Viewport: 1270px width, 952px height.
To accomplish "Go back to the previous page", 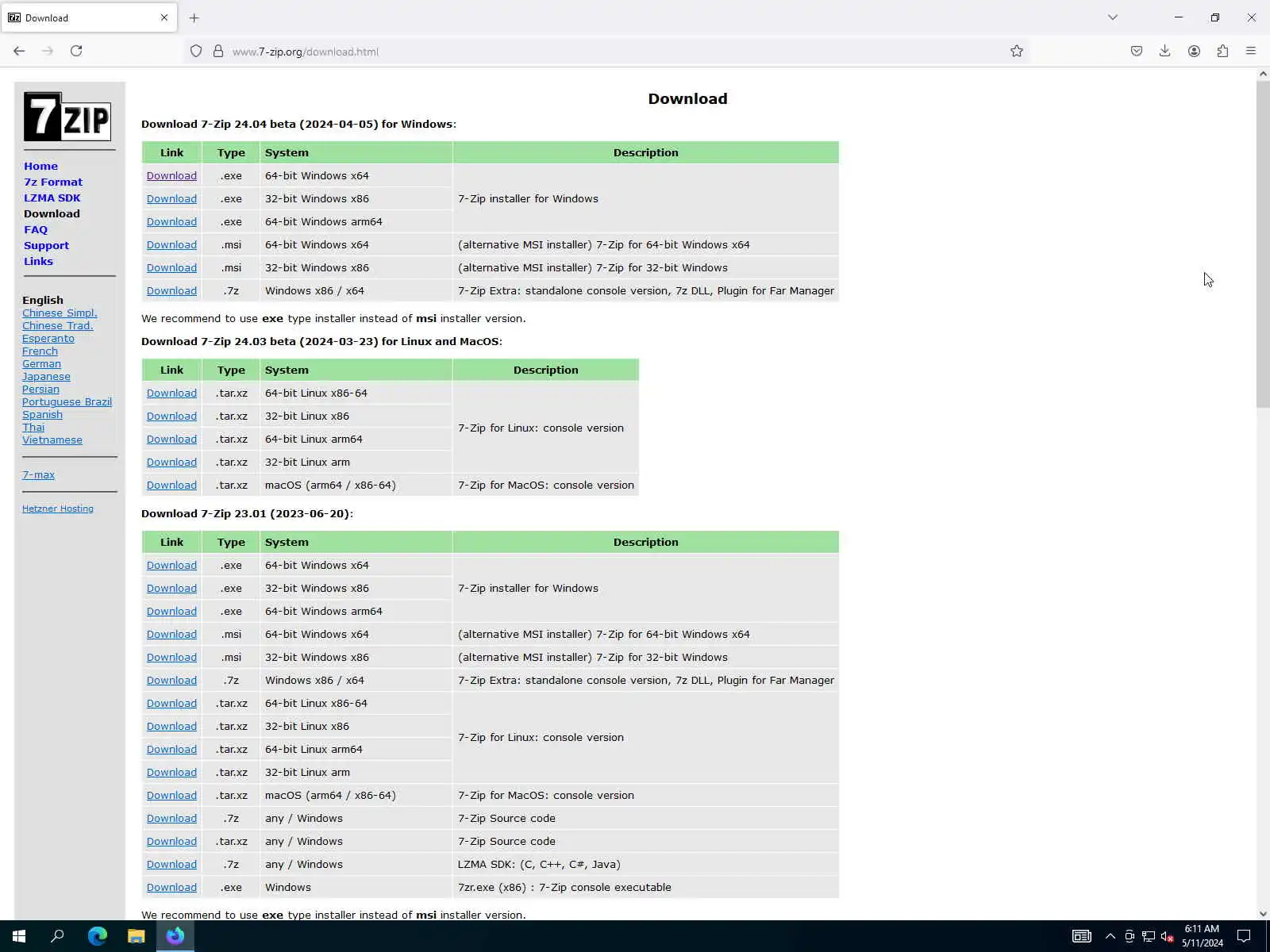I will point(19,51).
